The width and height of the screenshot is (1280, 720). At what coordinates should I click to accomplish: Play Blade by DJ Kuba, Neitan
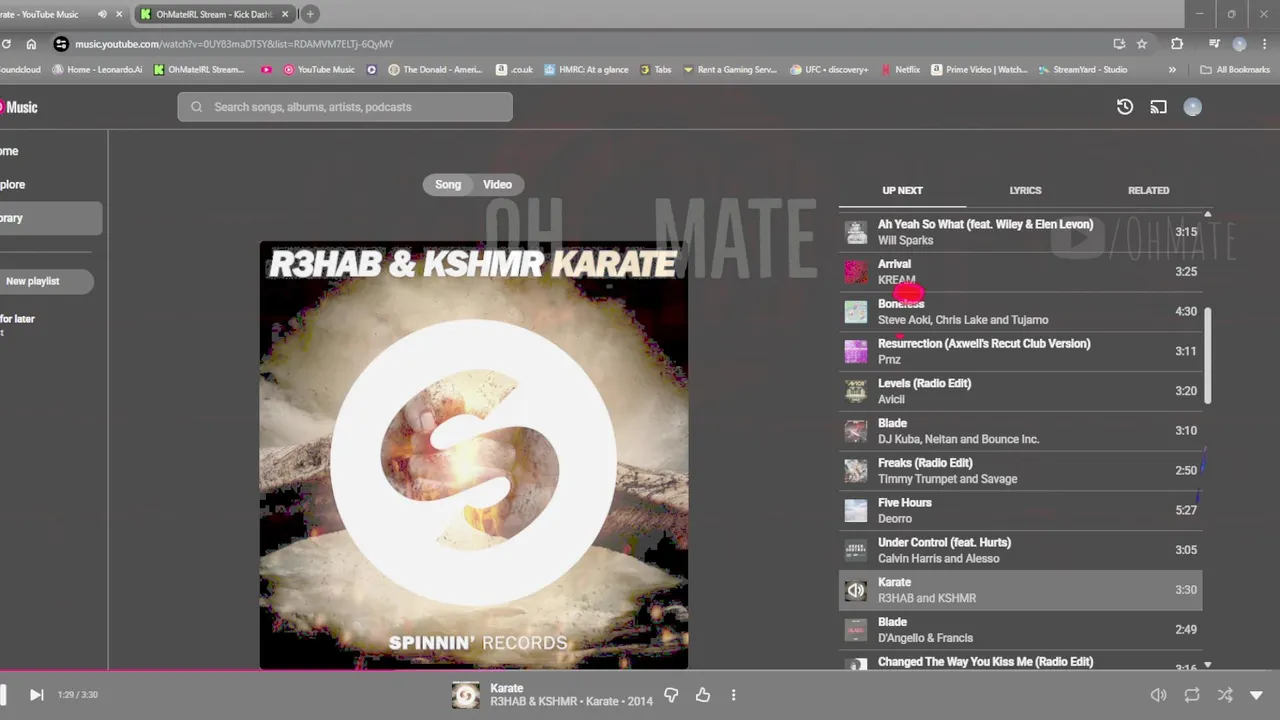coord(1020,431)
